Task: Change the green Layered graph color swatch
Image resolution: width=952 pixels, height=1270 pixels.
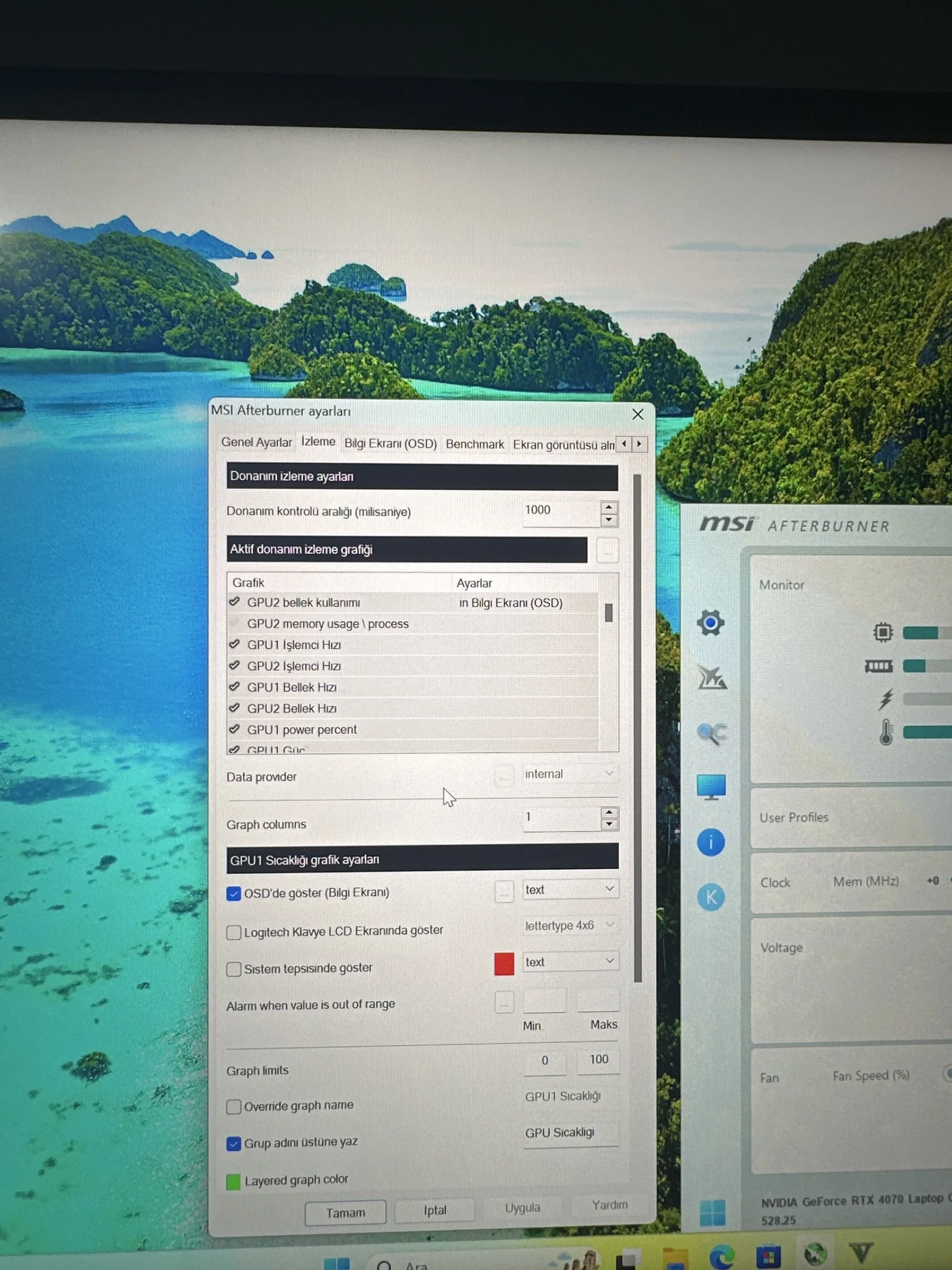Action: (233, 1182)
